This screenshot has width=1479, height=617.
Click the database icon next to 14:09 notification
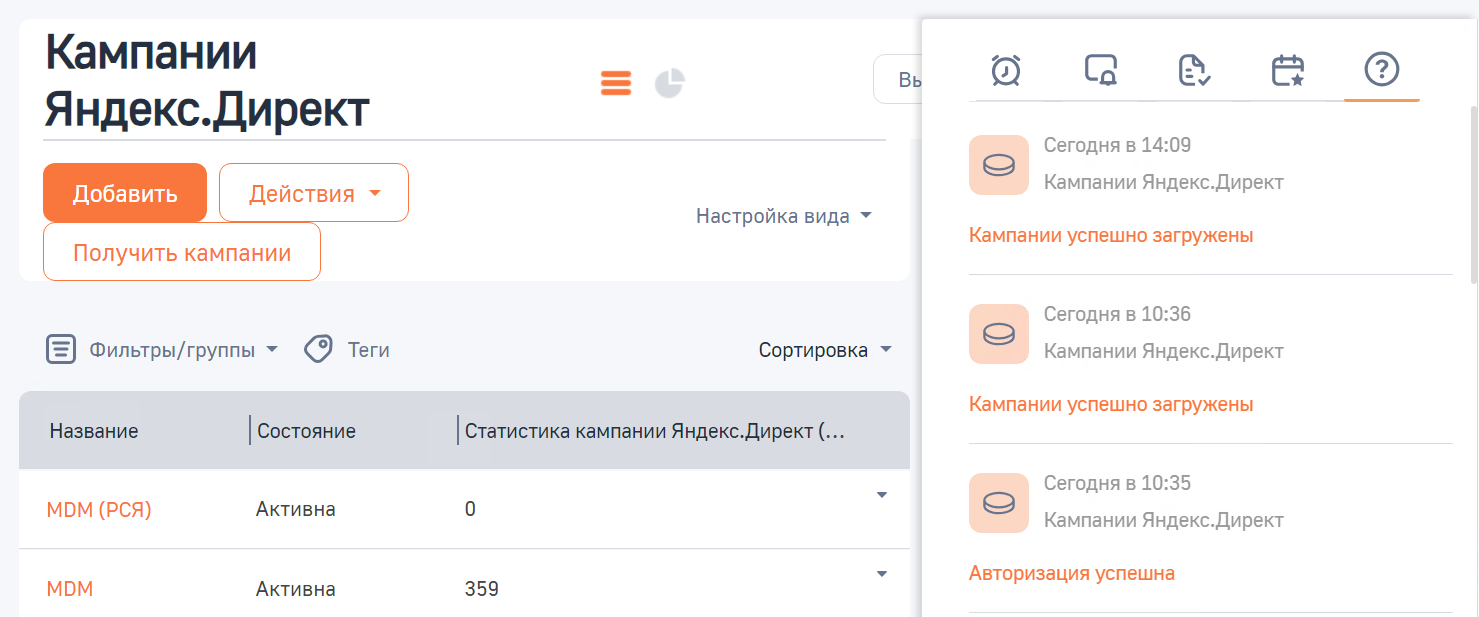click(x=997, y=164)
